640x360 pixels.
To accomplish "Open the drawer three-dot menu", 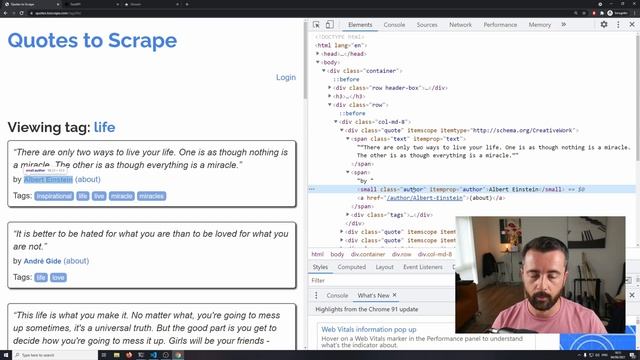I will tap(316, 295).
